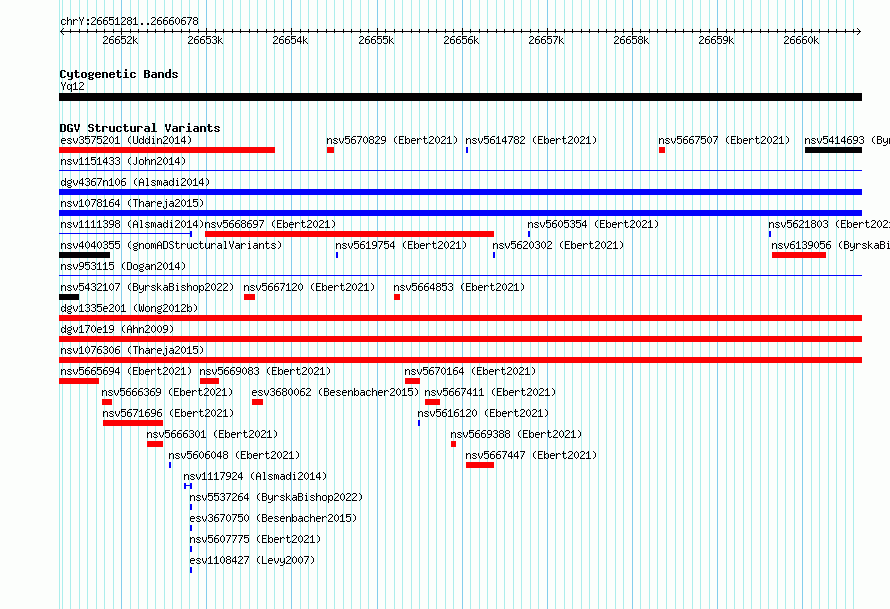Open nsv5668697 (Ebert2021) variant
The width and height of the screenshot is (890, 609).
point(271,224)
